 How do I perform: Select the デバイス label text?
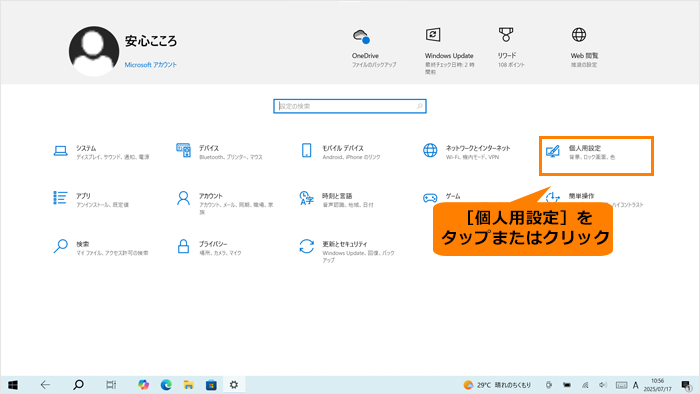click(x=209, y=148)
